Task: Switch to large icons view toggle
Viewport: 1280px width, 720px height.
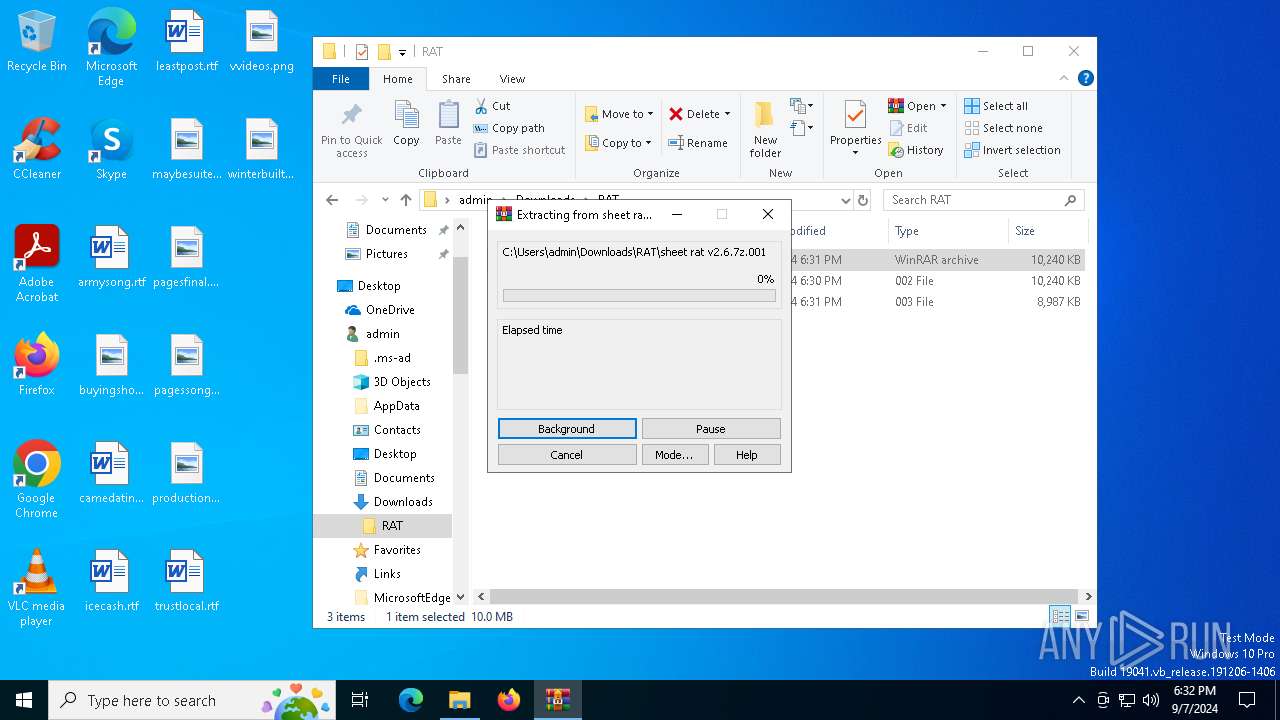Action: click(x=1081, y=616)
